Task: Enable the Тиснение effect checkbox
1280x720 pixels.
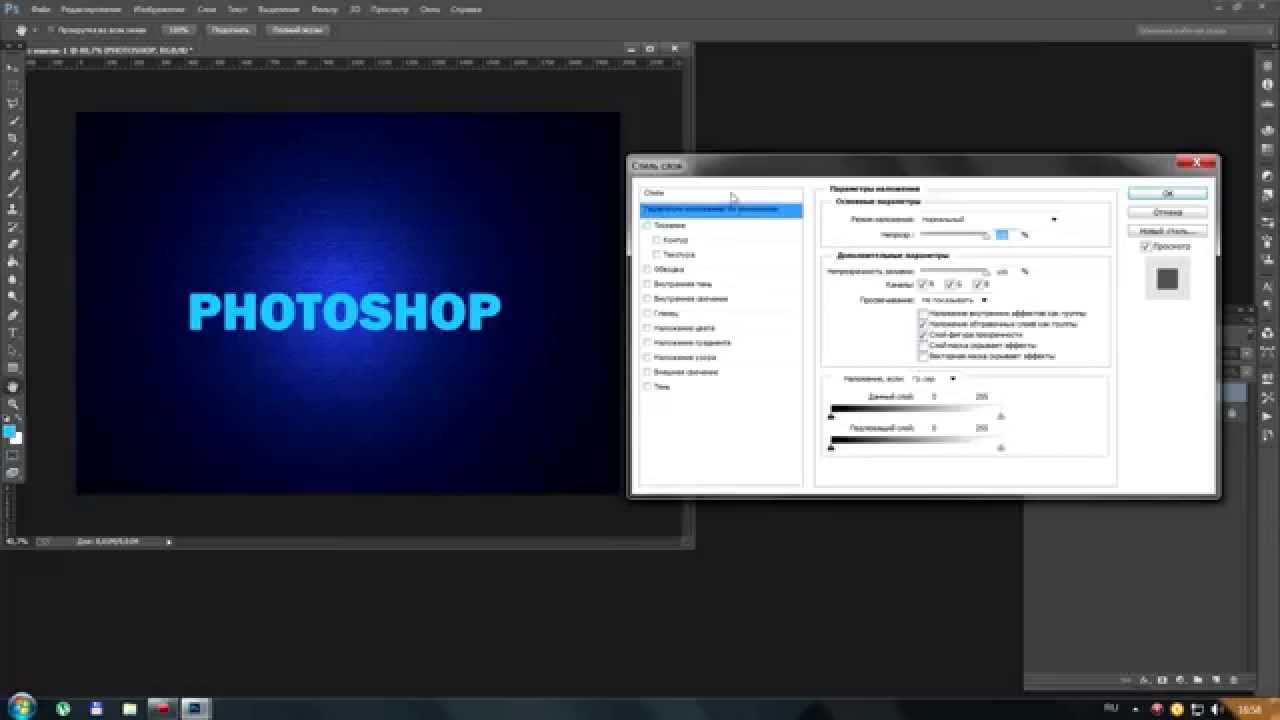Action: pos(648,226)
